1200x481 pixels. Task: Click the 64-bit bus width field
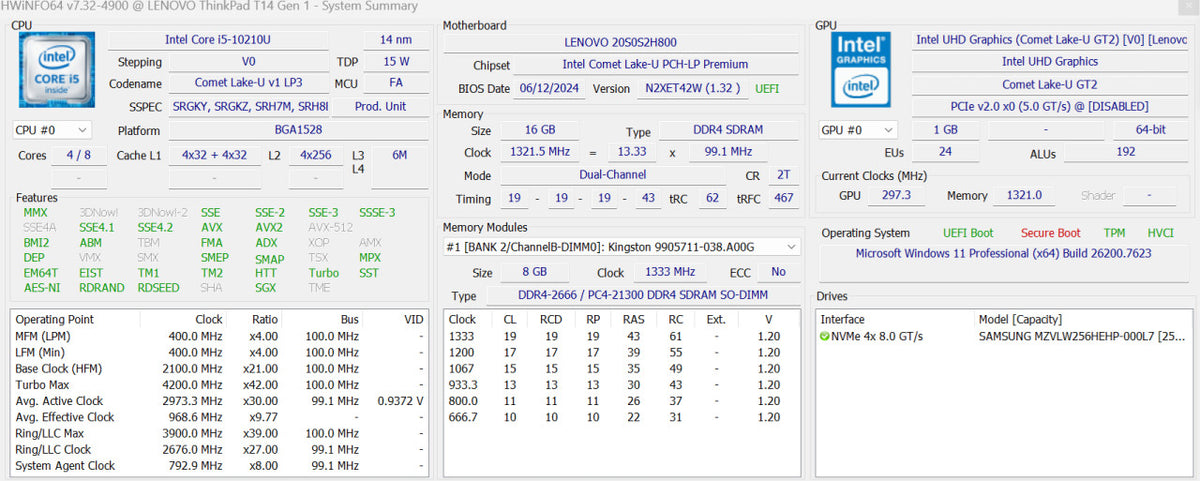coord(1149,130)
